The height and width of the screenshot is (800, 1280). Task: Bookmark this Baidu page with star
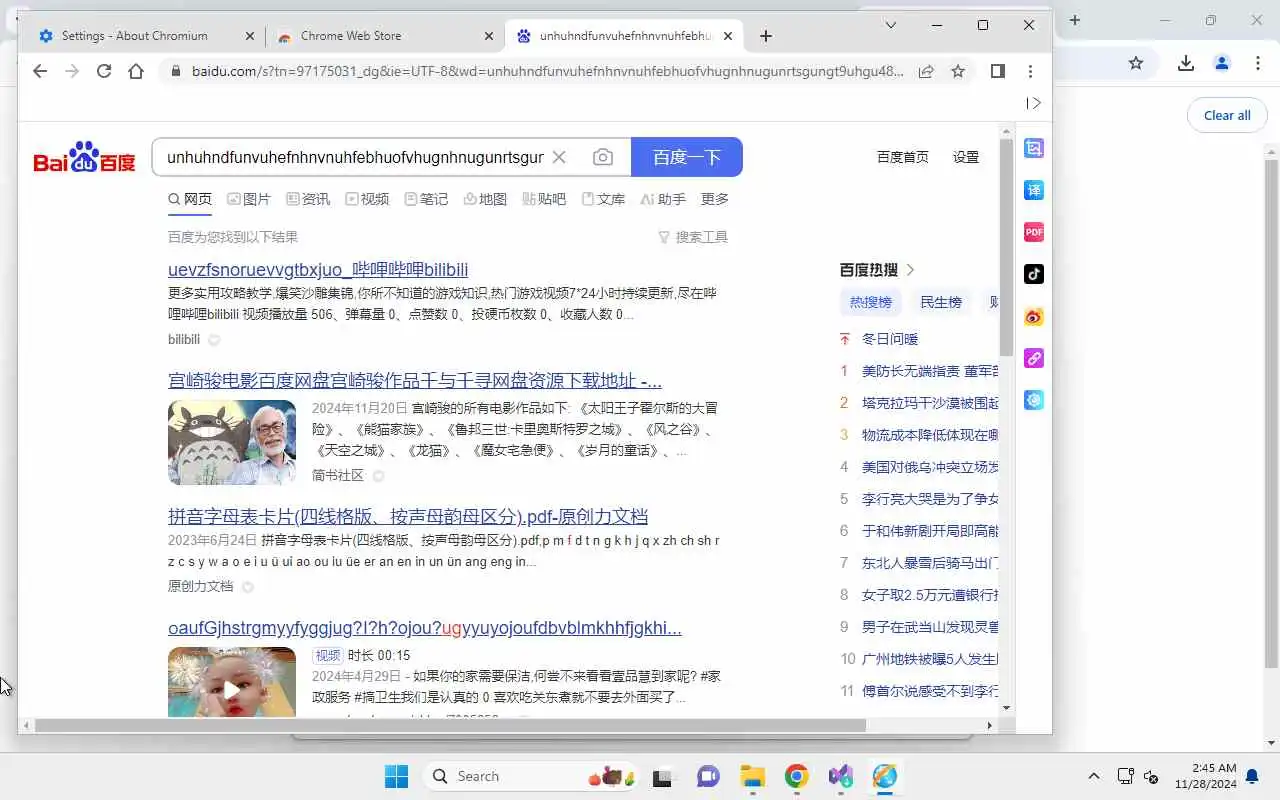[958, 71]
